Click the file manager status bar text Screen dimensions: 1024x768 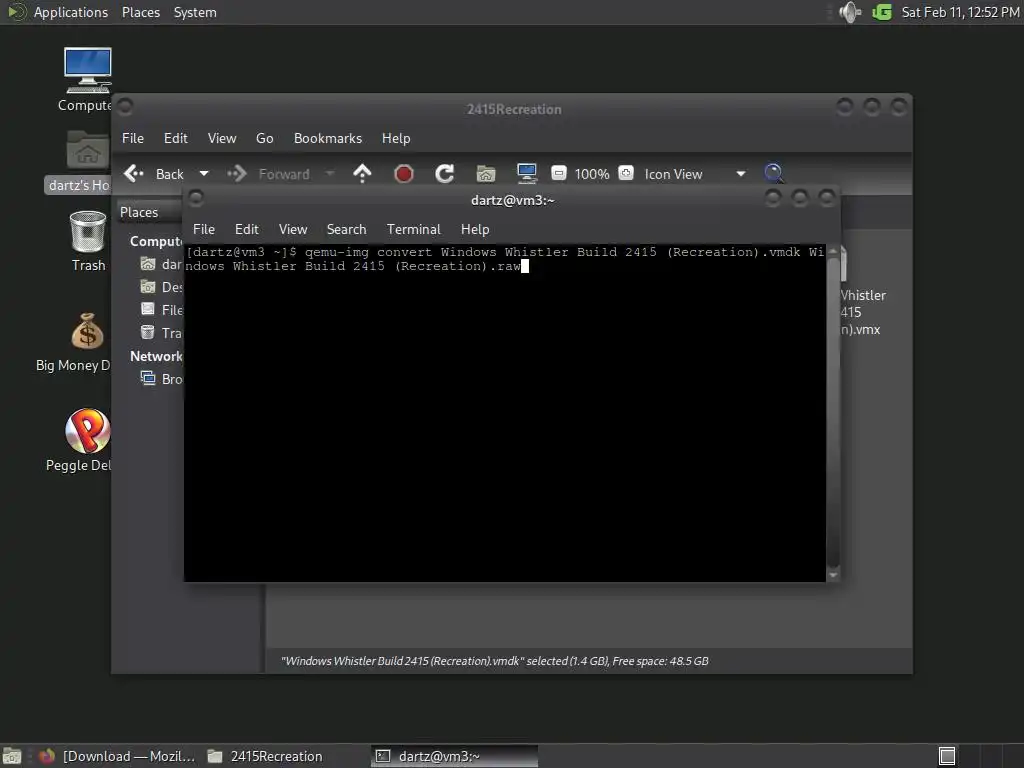[x=494, y=661]
